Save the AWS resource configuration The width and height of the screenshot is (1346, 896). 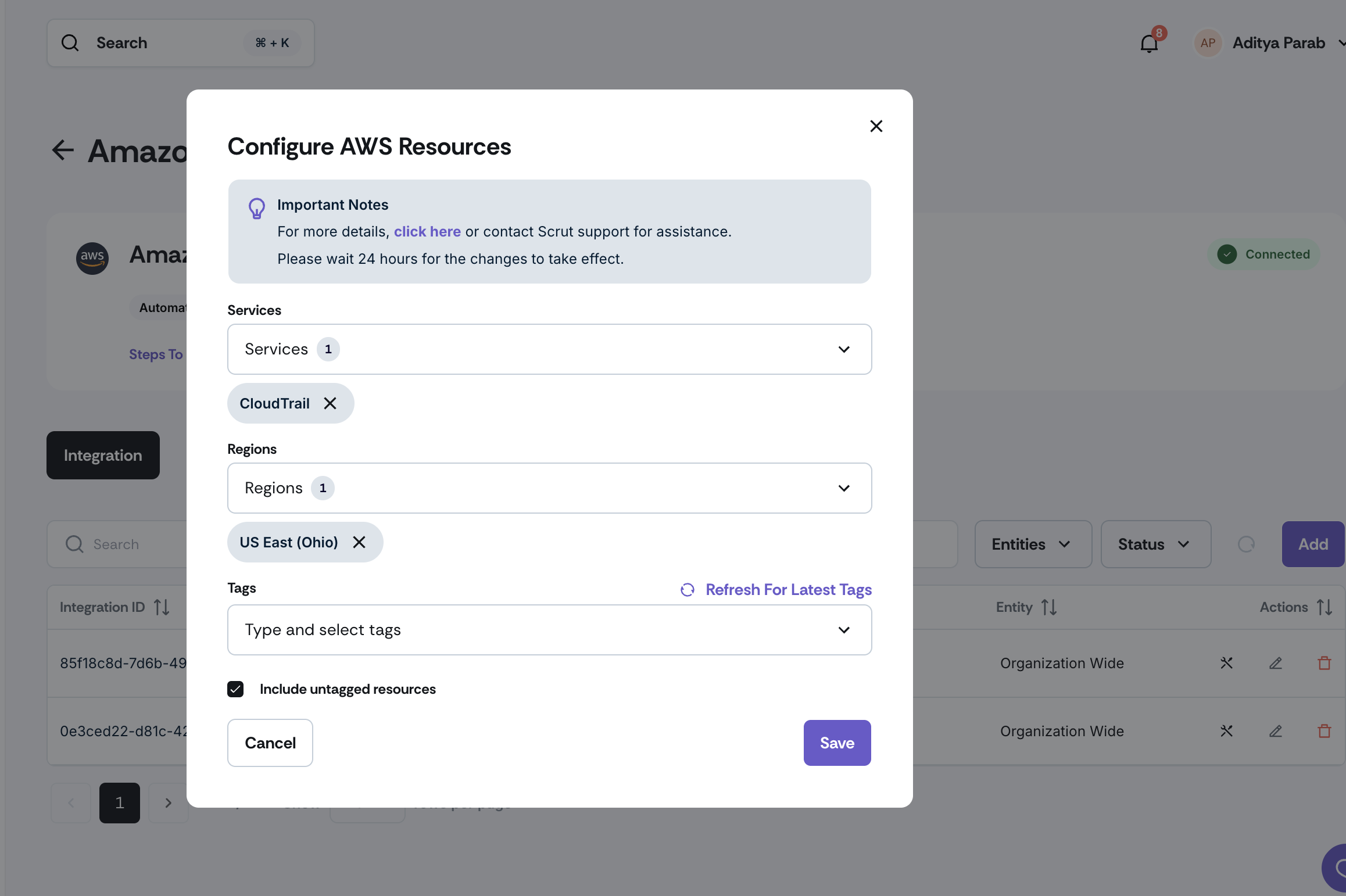pyautogui.click(x=837, y=743)
